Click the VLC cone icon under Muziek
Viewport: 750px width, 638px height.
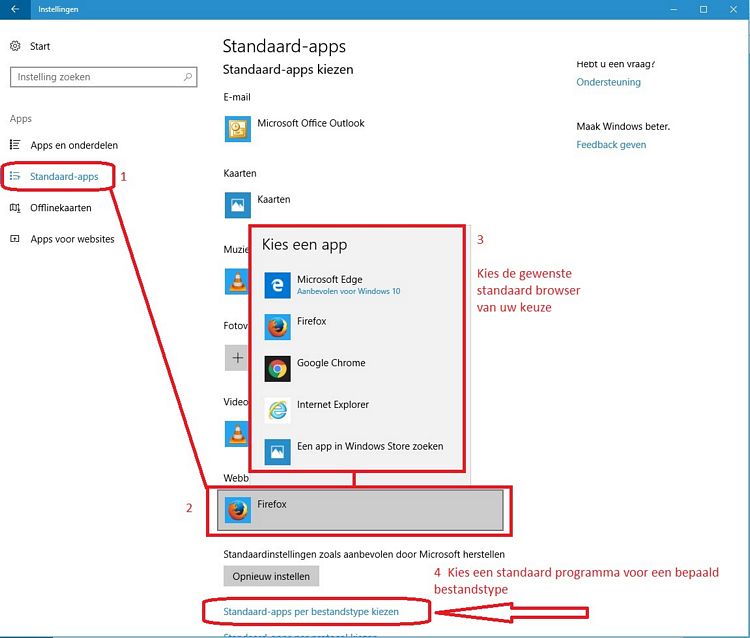(236, 281)
